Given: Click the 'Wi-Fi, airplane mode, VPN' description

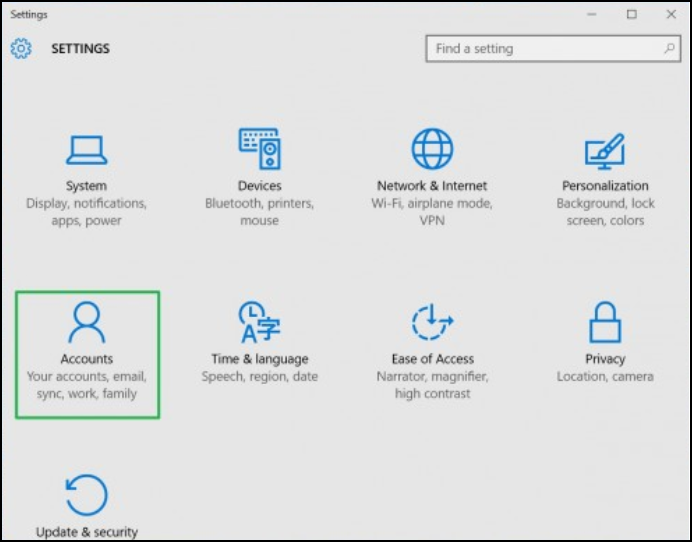Looking at the screenshot, I should (x=432, y=212).
